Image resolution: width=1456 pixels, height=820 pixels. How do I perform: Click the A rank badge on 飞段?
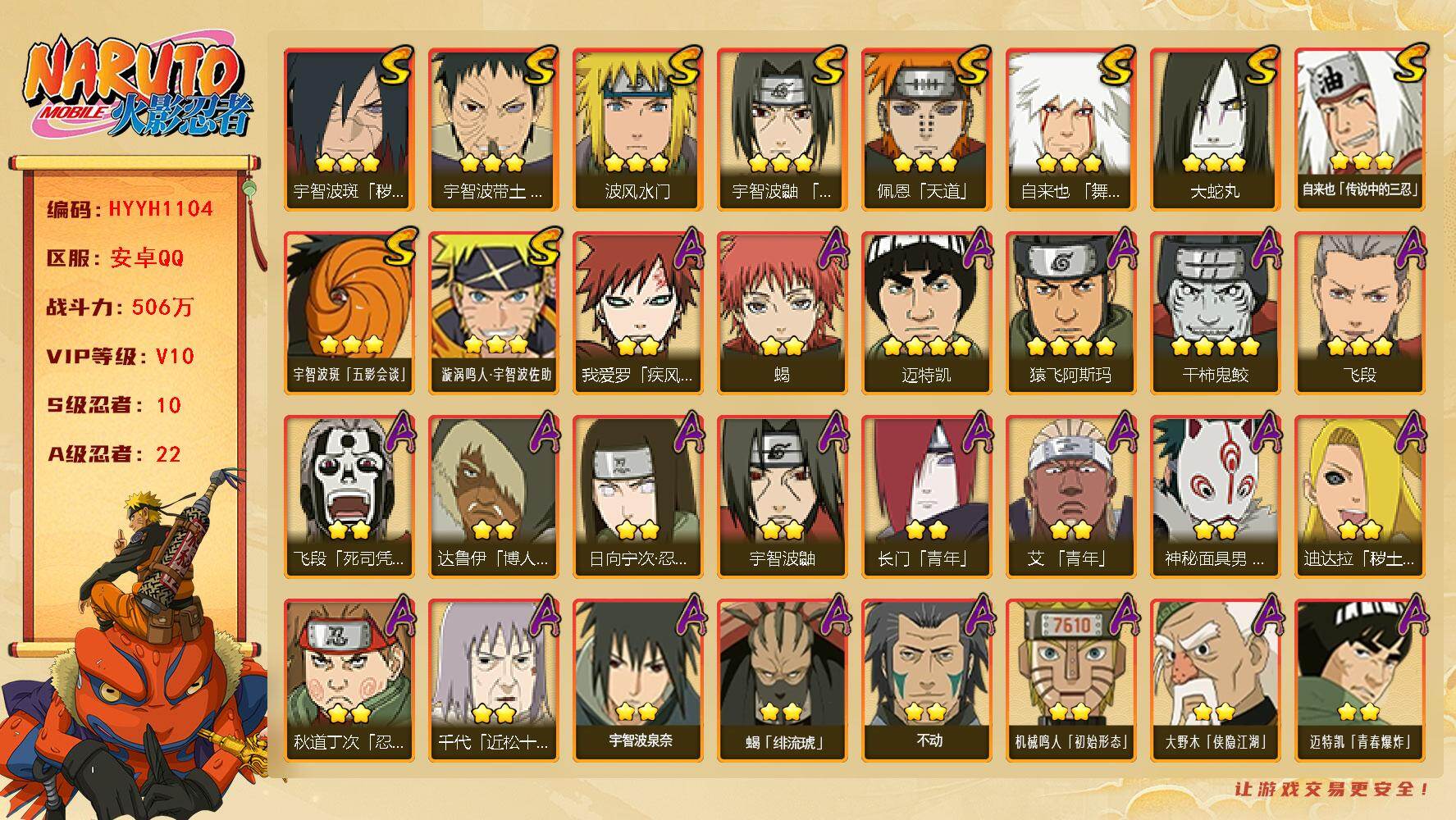point(1408,248)
